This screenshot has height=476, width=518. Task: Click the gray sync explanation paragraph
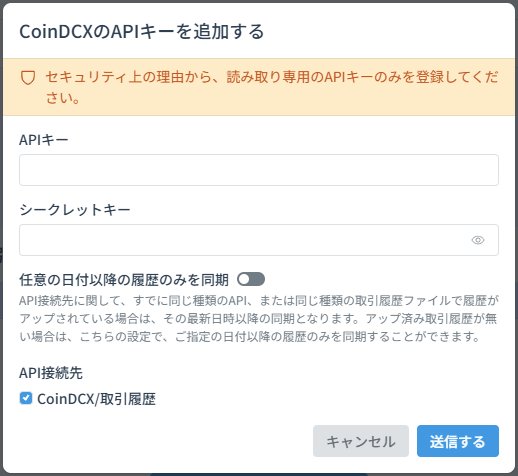point(259,319)
